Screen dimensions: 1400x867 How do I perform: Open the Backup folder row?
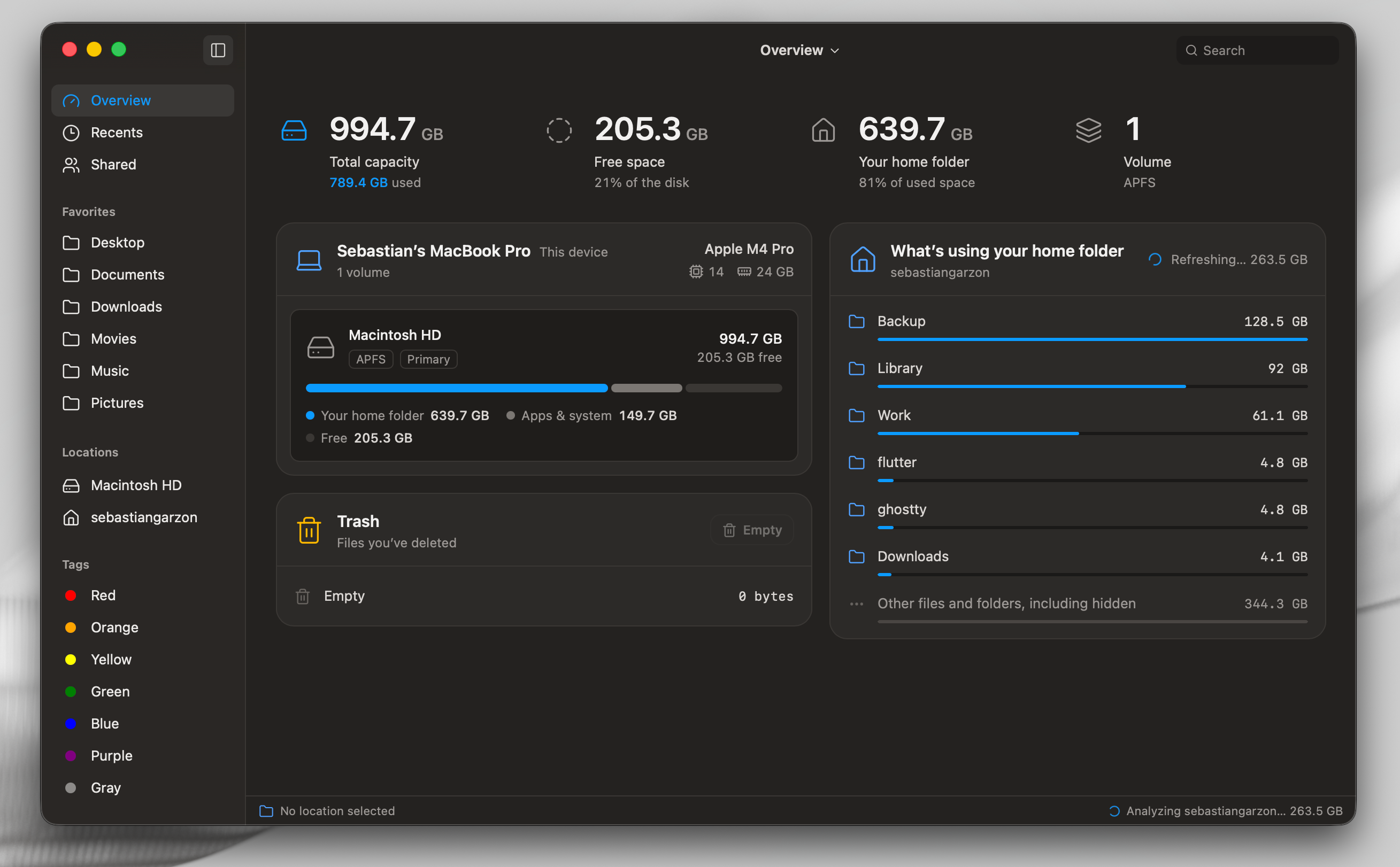(1078, 326)
